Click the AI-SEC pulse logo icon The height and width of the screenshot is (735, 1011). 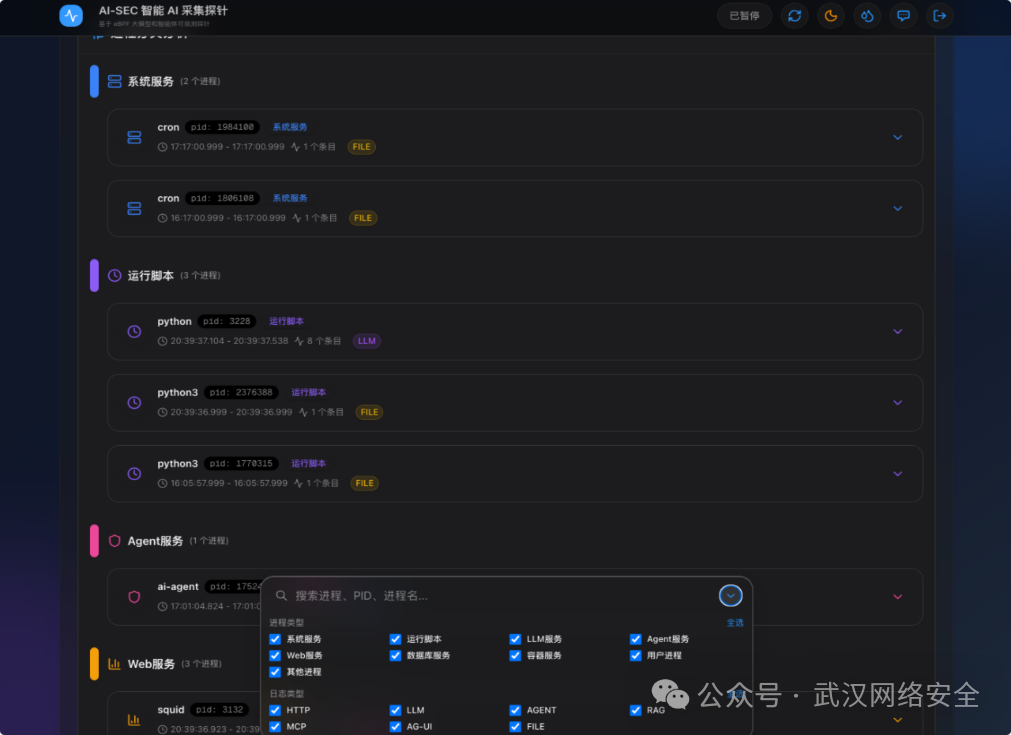[x=71, y=15]
